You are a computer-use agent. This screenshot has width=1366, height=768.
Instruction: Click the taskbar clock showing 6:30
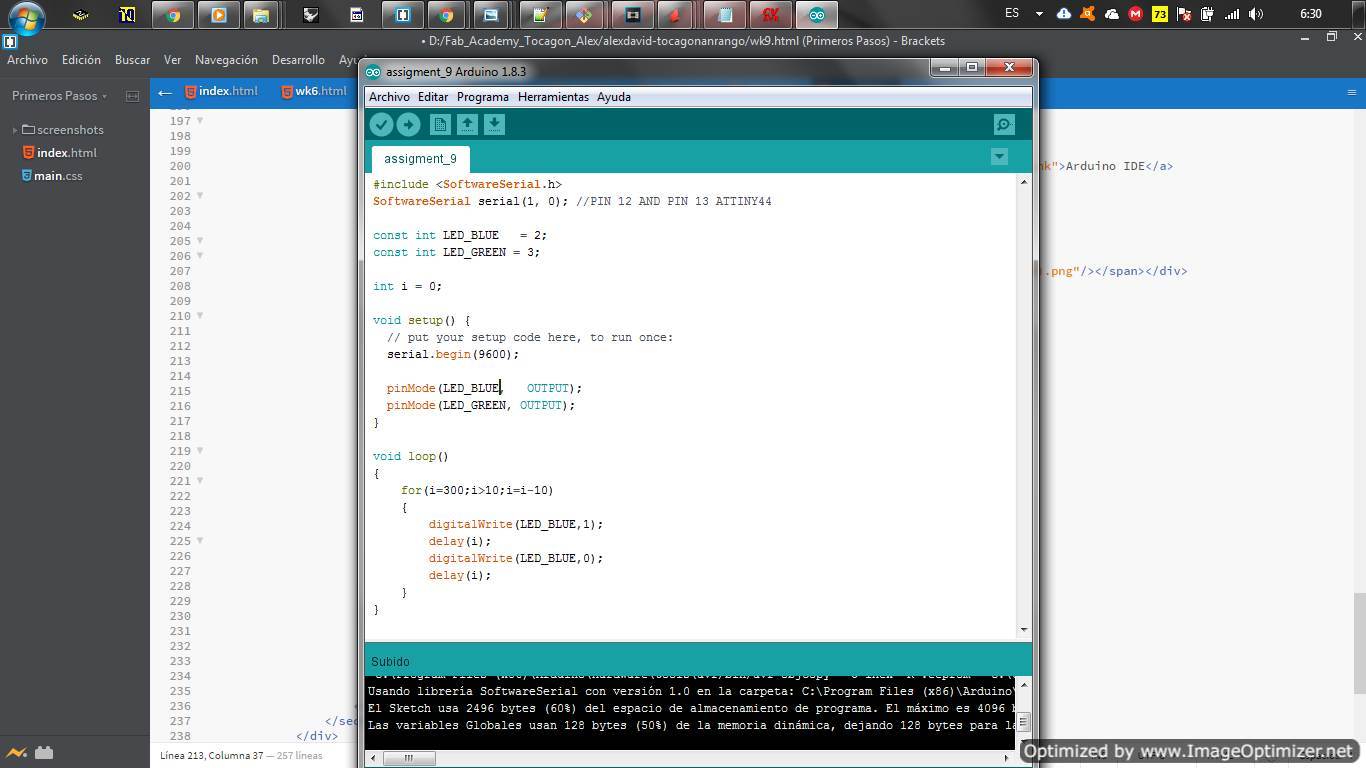pyautogui.click(x=1311, y=14)
